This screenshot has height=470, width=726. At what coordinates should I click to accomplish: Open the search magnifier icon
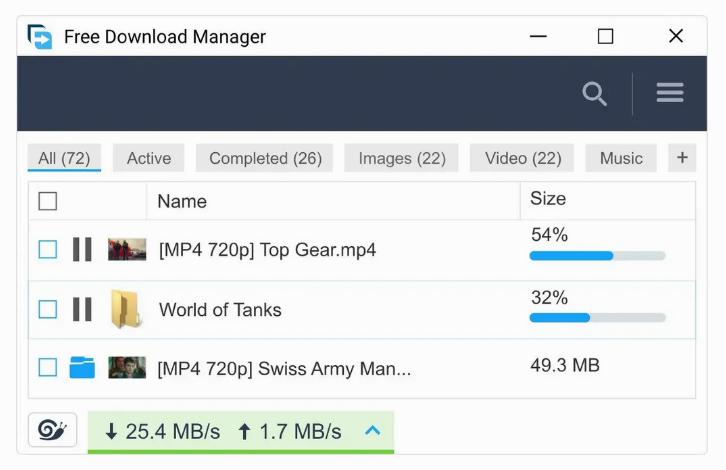point(594,94)
